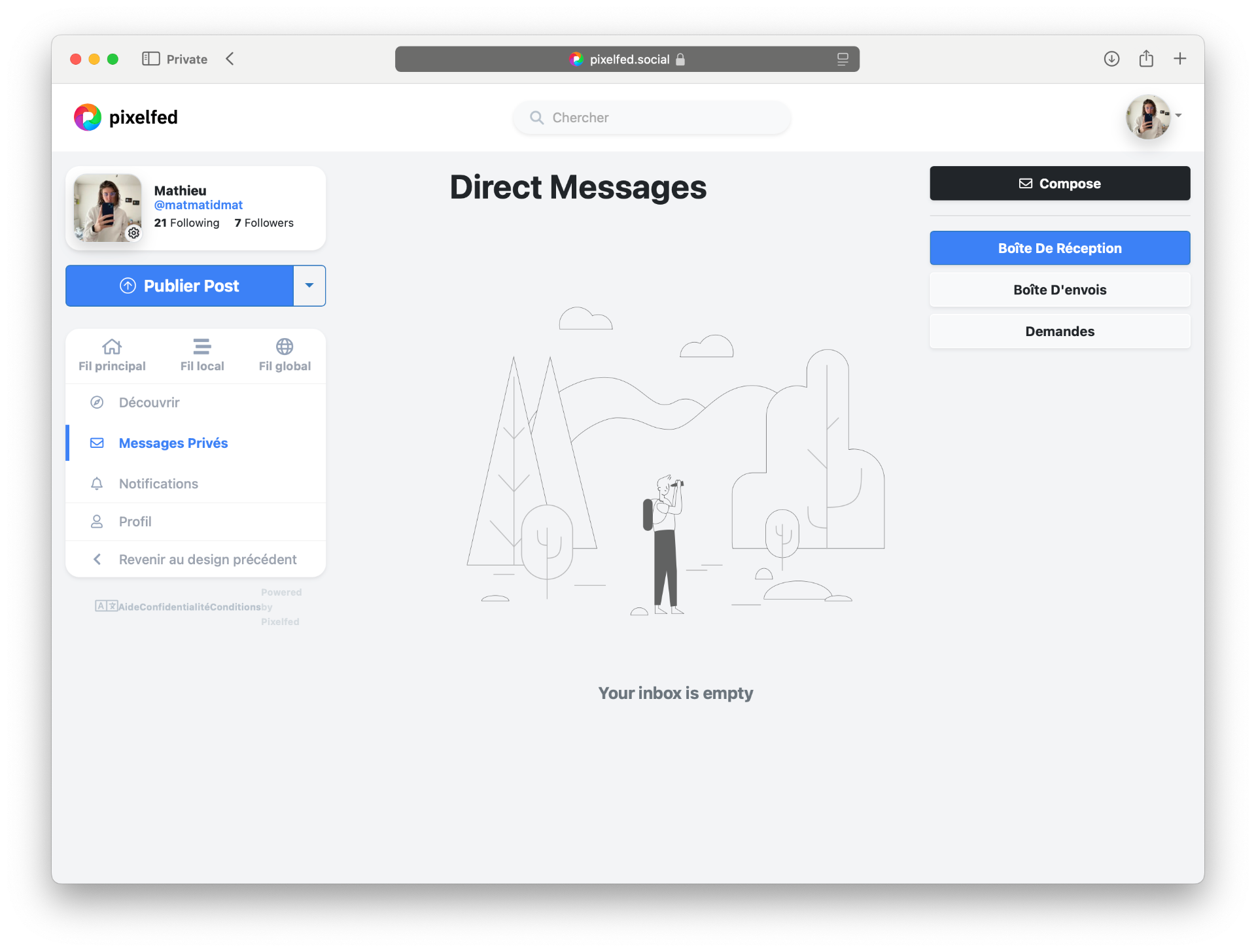Image resolution: width=1256 pixels, height=952 pixels.
Task: Select the Demandes tab
Action: tap(1060, 331)
